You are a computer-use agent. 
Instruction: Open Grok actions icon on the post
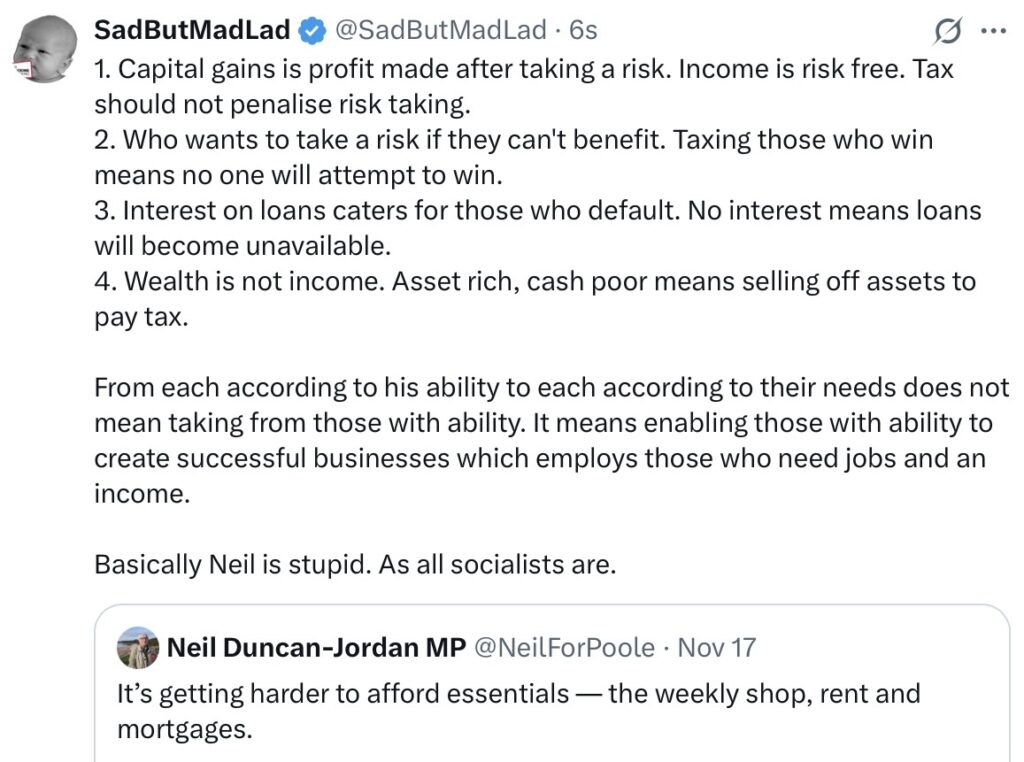pyautogui.click(x=946, y=32)
